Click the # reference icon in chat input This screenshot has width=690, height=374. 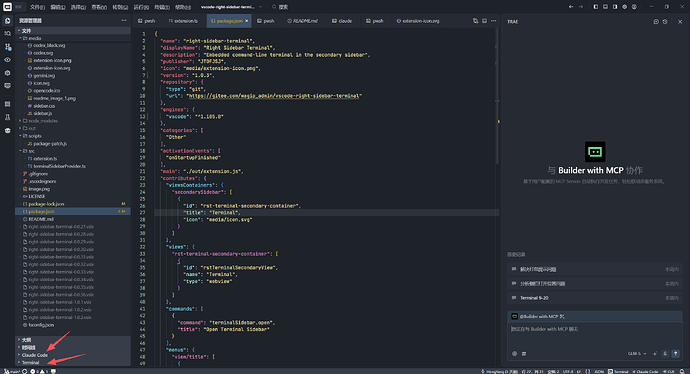(524, 353)
